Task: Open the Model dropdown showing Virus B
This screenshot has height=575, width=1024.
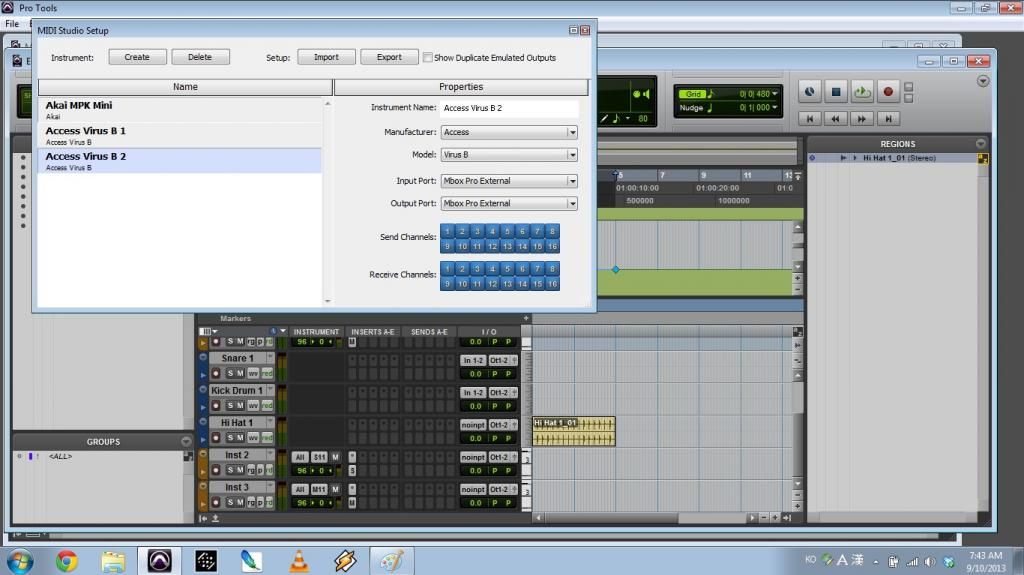Action: [509, 155]
